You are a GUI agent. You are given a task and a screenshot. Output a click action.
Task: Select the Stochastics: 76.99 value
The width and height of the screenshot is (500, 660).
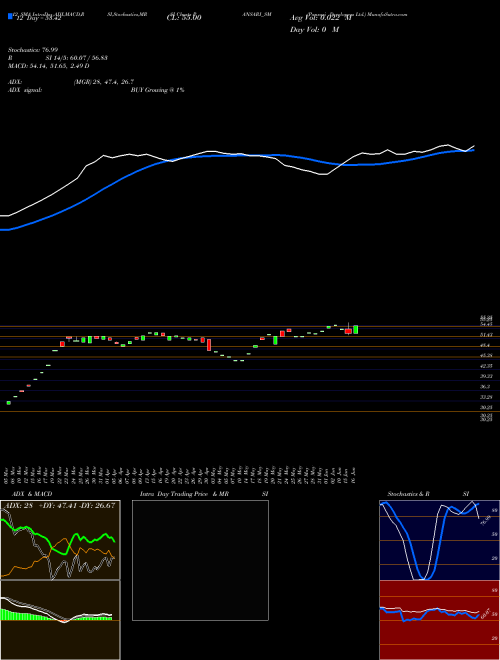point(35,50)
